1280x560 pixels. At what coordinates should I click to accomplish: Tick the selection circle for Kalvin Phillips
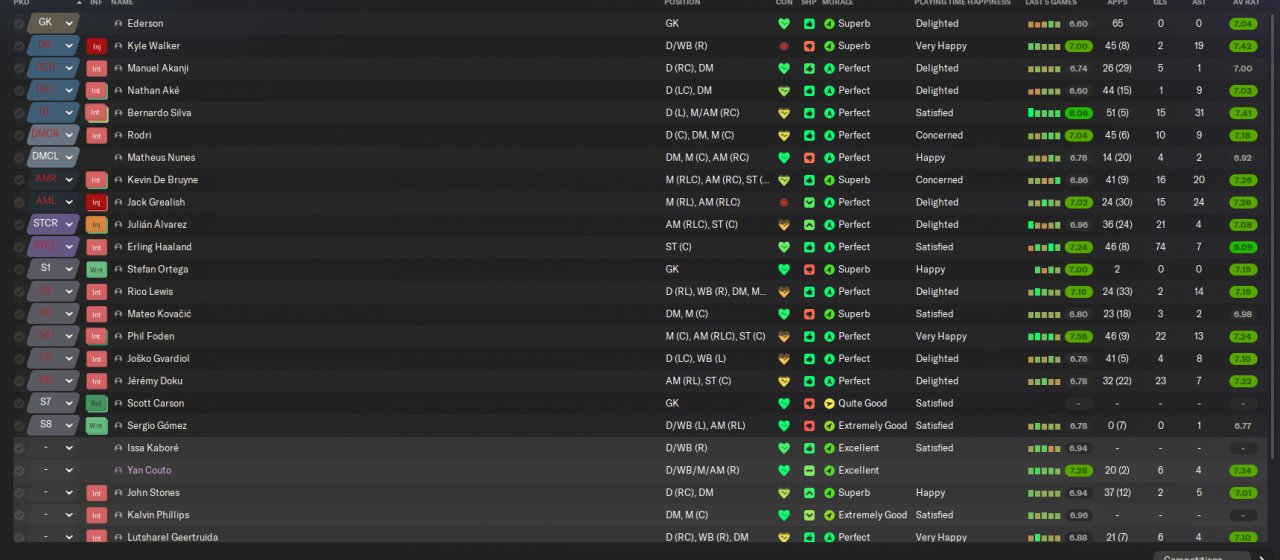pyautogui.click(x=19, y=515)
